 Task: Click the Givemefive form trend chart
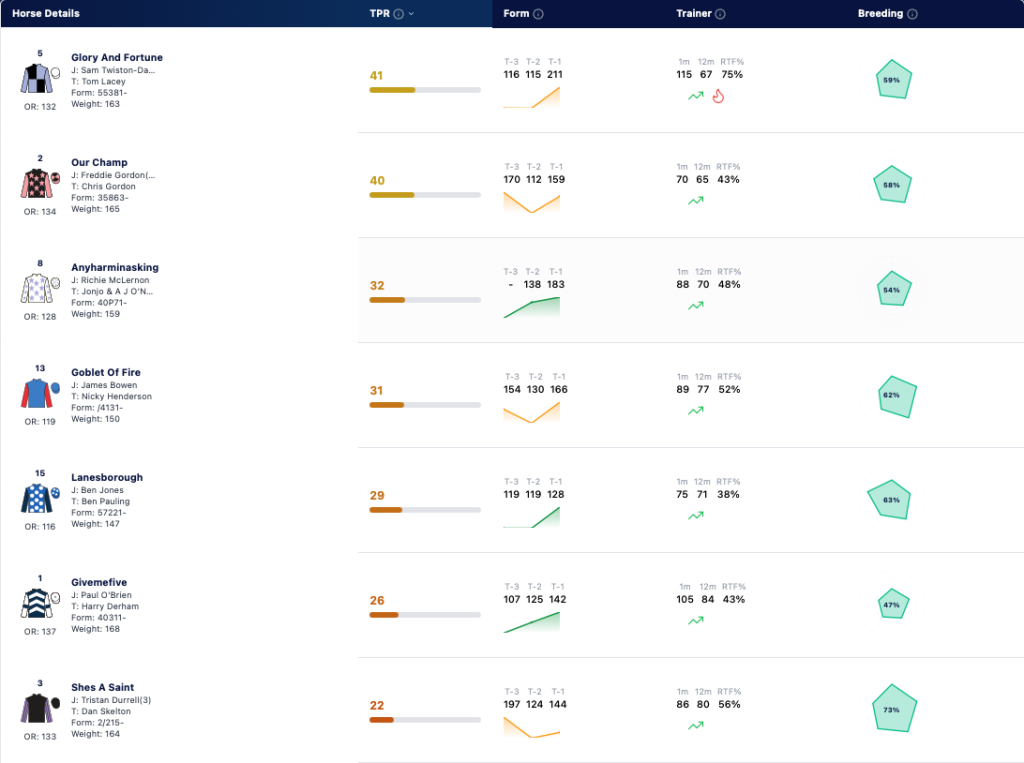[x=532, y=622]
